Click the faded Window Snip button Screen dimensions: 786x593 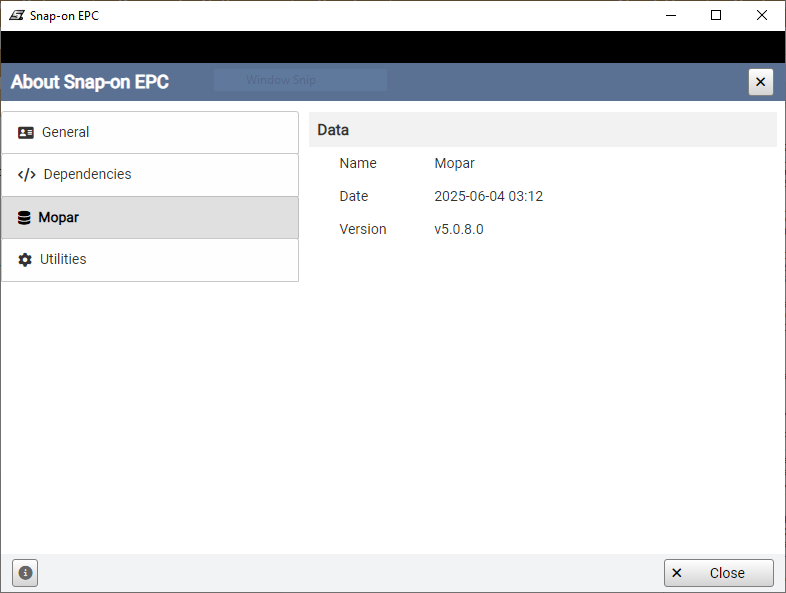pyautogui.click(x=300, y=80)
